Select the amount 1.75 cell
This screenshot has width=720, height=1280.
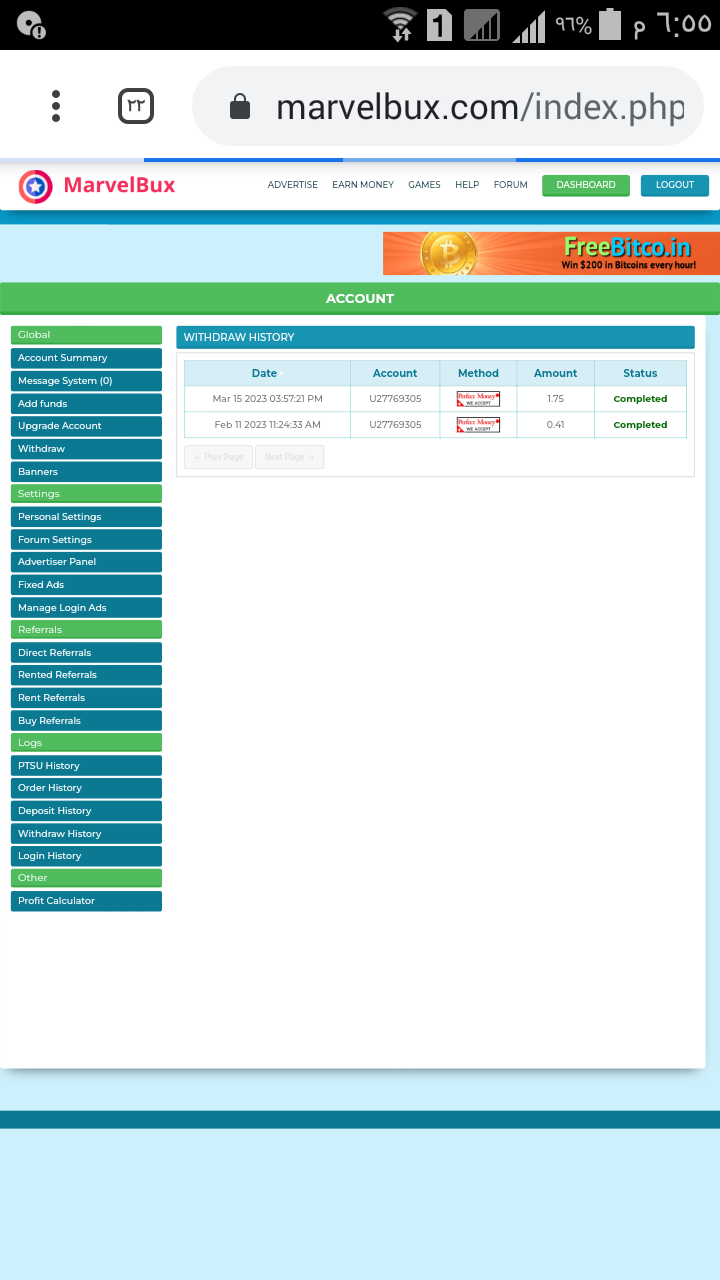555,399
